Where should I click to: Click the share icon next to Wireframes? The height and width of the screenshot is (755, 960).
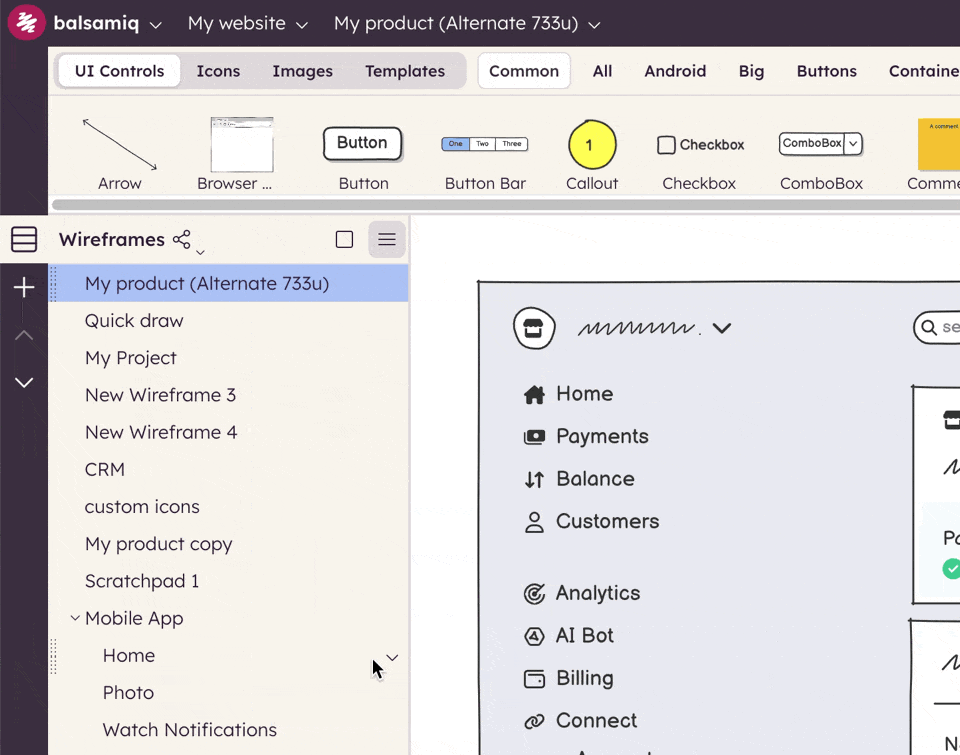182,239
